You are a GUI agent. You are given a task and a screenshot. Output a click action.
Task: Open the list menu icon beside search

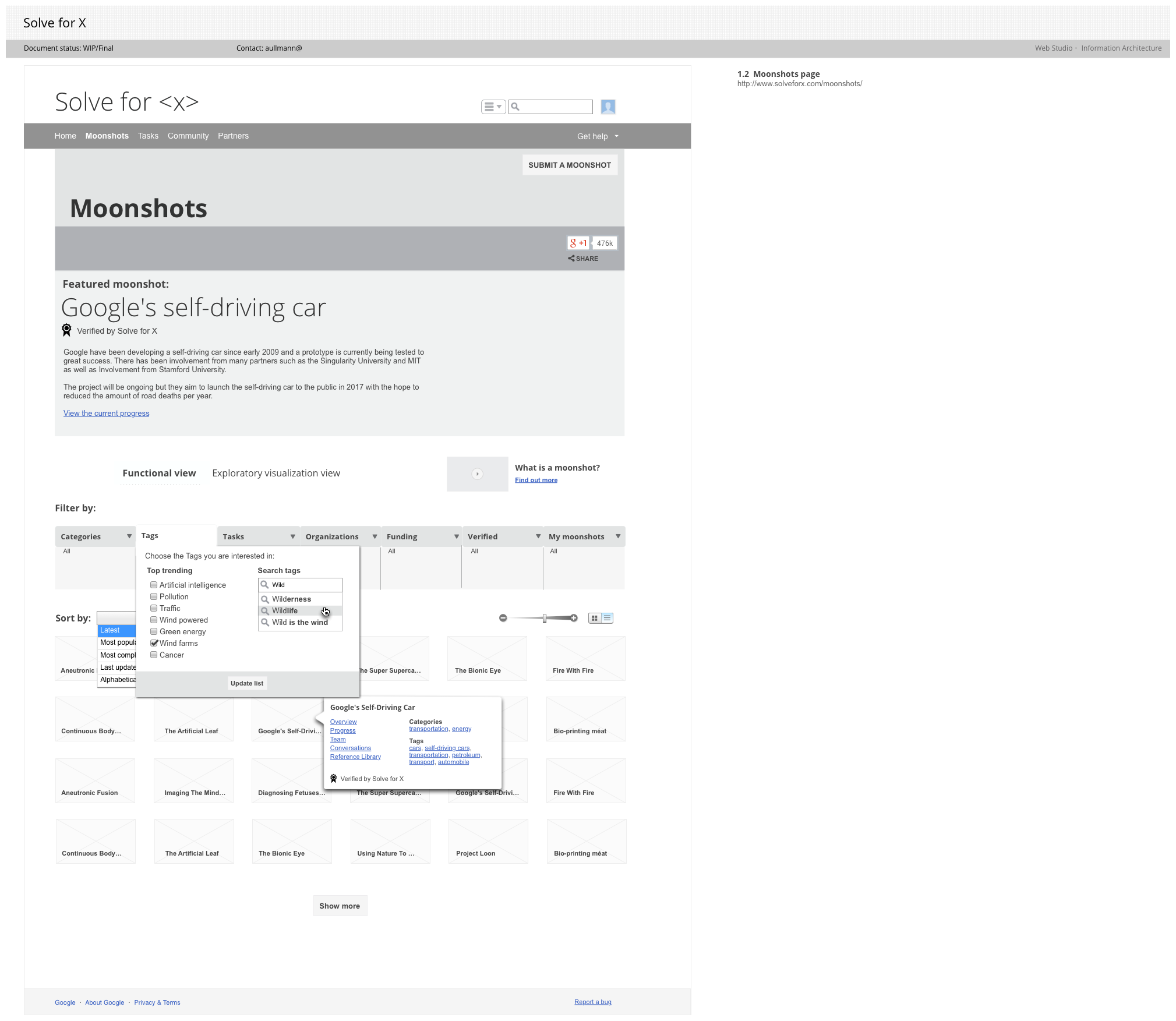[493, 107]
